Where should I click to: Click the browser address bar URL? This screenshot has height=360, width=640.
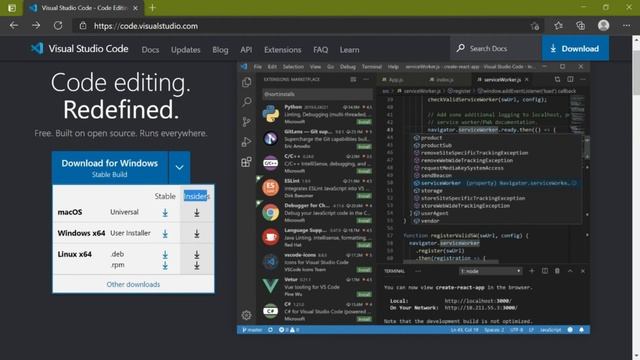(146, 26)
